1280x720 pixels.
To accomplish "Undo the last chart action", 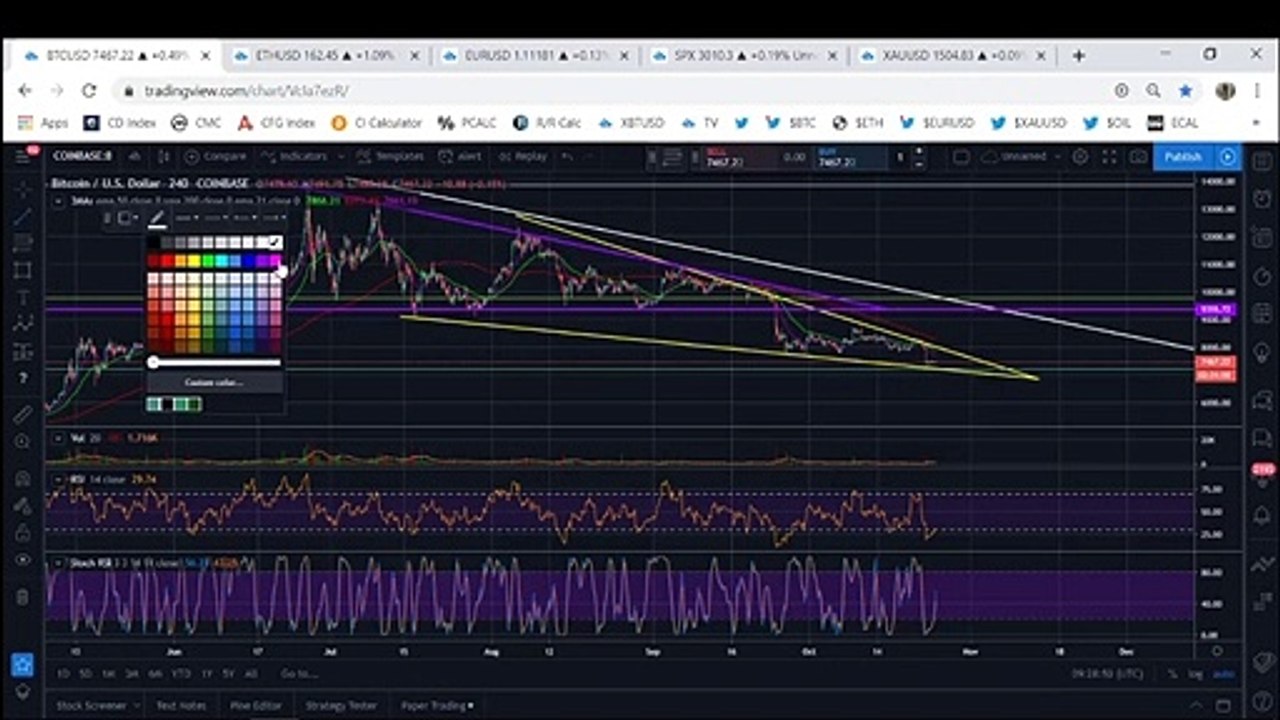I will pos(567,156).
